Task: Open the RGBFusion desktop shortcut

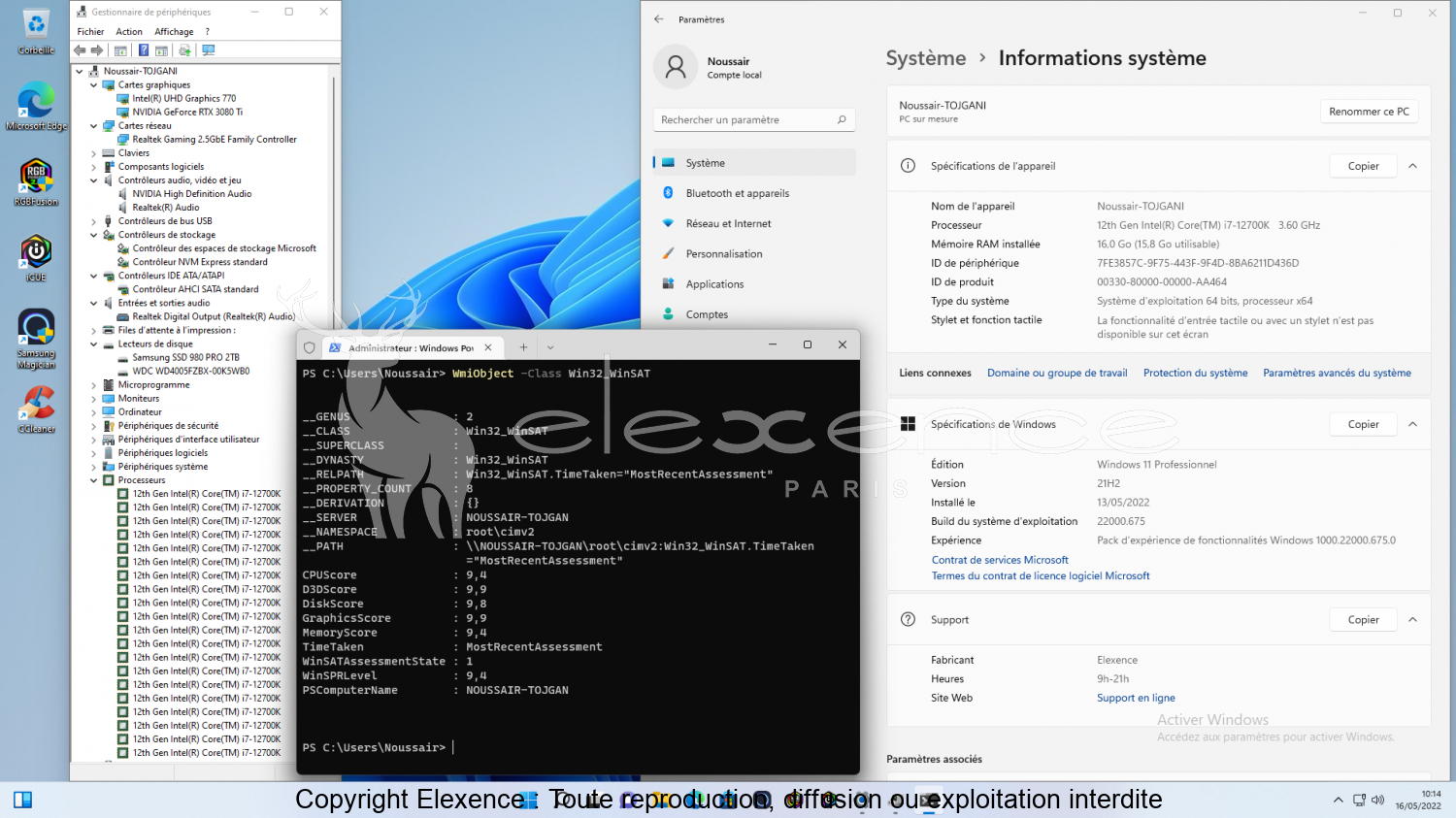Action: (x=36, y=182)
